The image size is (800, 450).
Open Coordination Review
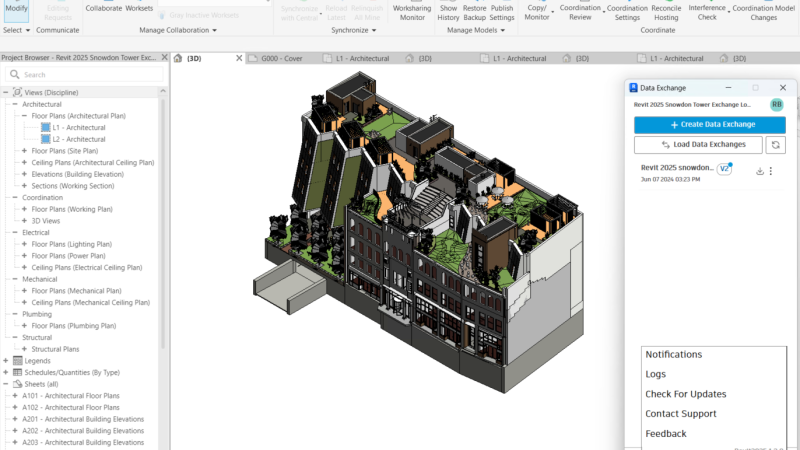pyautogui.click(x=580, y=12)
